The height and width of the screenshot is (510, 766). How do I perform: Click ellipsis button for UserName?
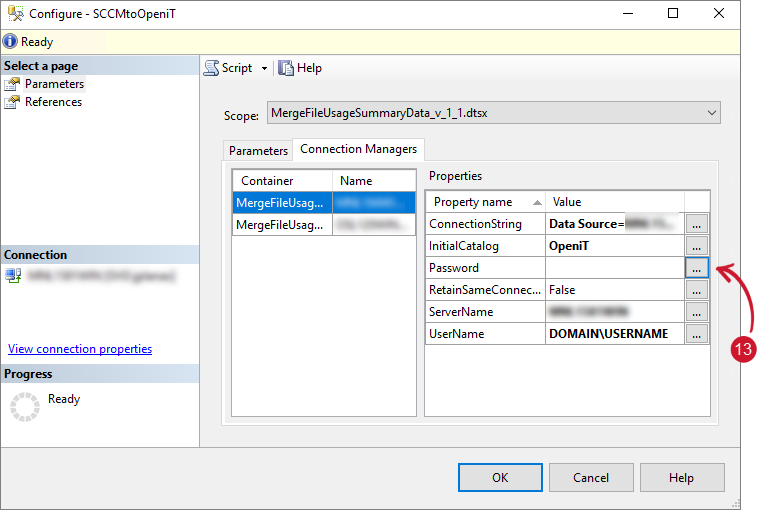[x=697, y=334]
